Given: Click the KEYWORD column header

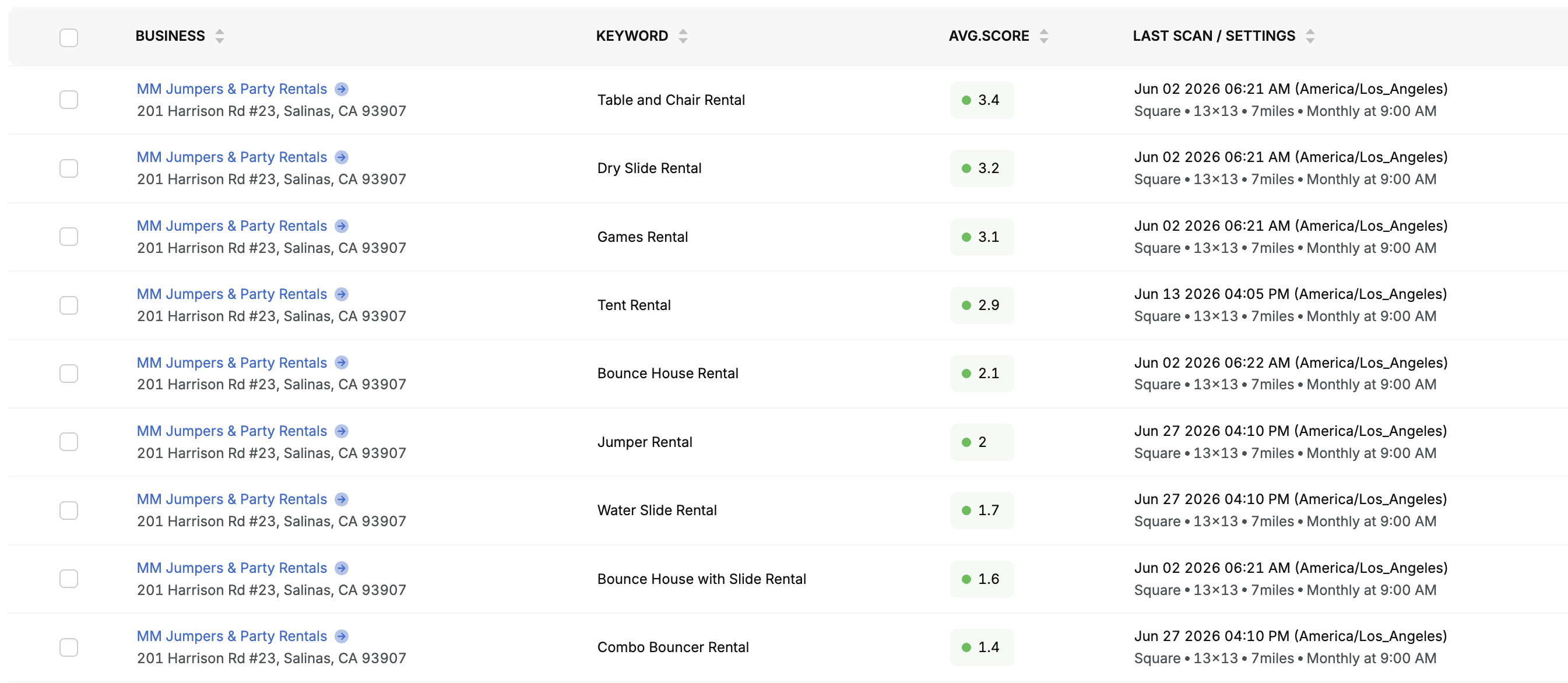Looking at the screenshot, I should tap(632, 36).
